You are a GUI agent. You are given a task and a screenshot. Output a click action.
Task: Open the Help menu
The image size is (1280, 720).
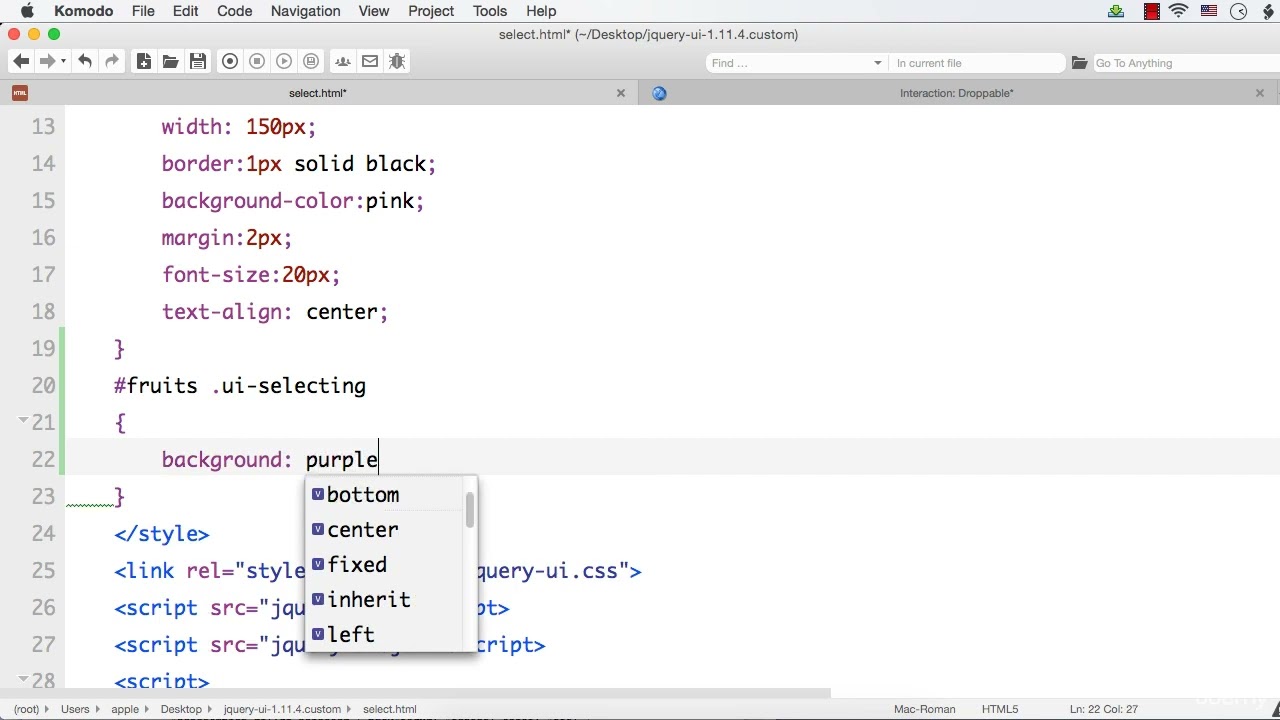(541, 11)
